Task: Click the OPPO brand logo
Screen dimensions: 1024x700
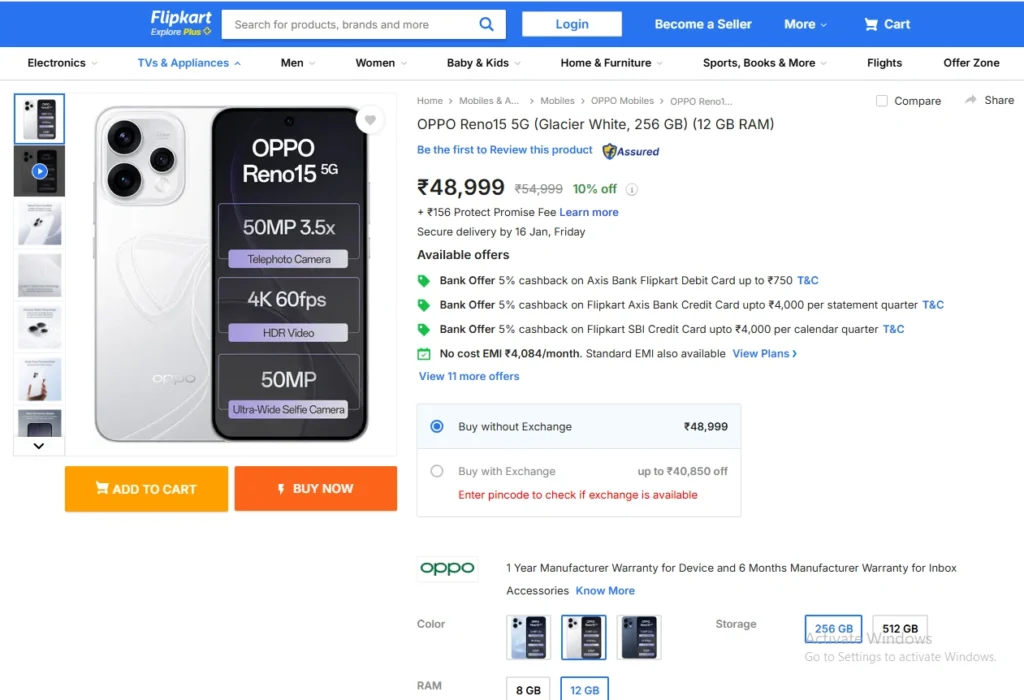Action: [x=447, y=568]
